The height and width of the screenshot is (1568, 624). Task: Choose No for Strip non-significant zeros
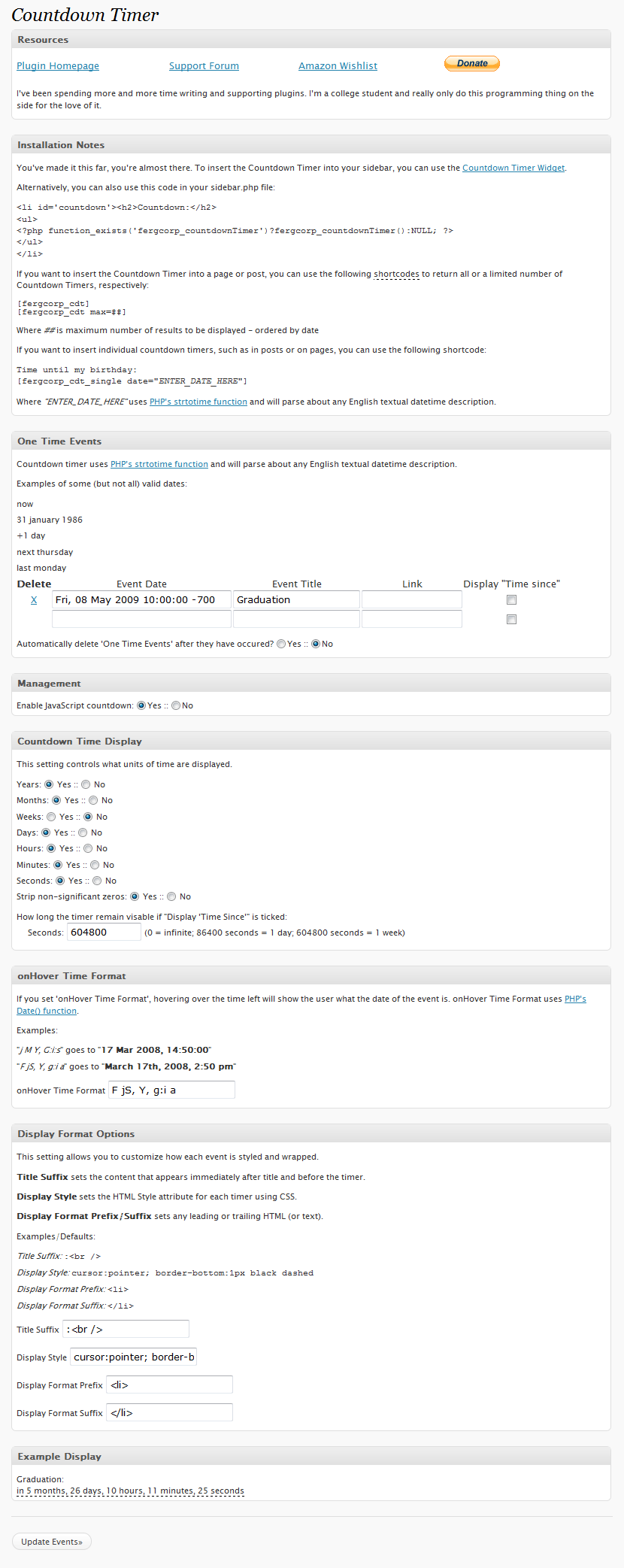(171, 896)
